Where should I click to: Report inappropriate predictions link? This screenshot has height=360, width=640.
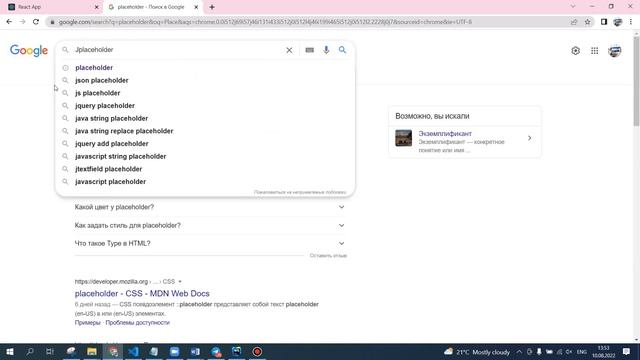300,192
